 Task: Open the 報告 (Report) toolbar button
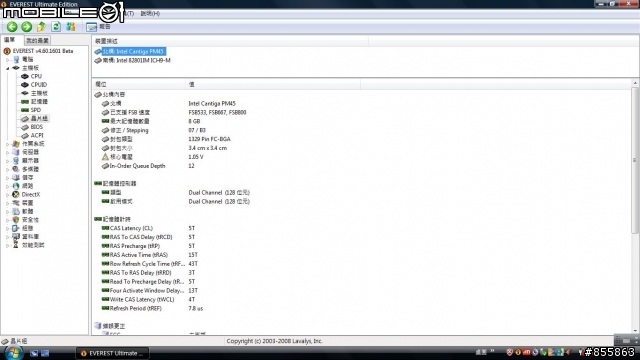click(98, 27)
